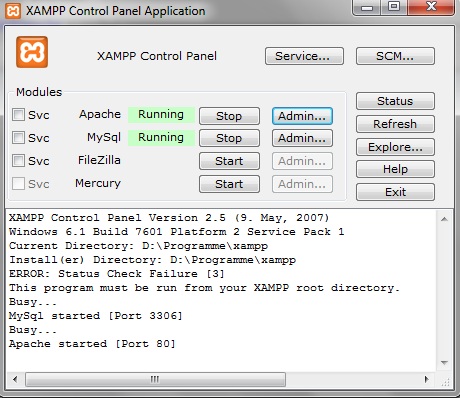Open the MySql Admin page
This screenshot has height=398, width=460.
[x=302, y=138]
